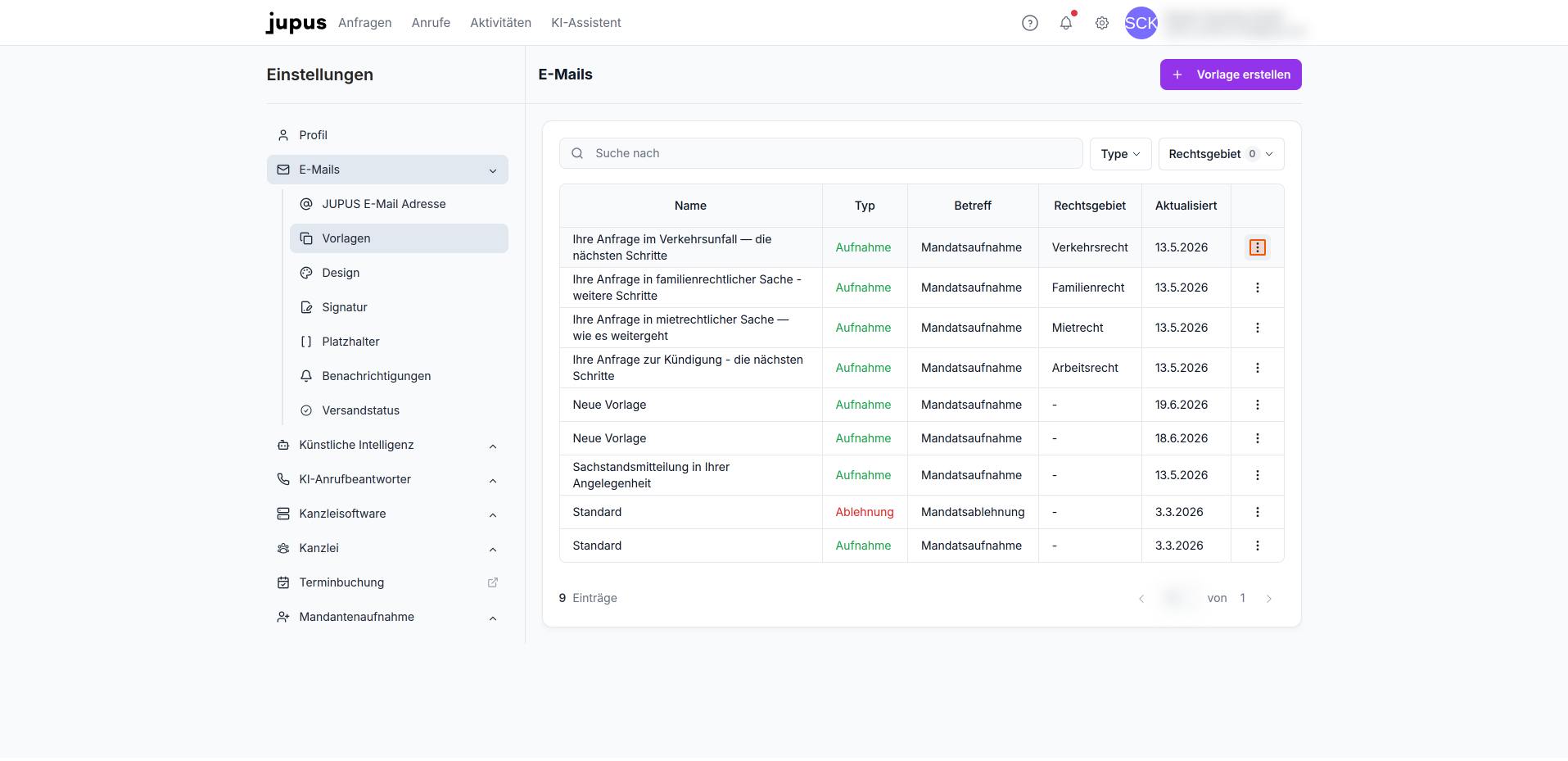The height and width of the screenshot is (761, 1568).
Task: Click the Terminbuchung external link icon
Action: click(493, 582)
